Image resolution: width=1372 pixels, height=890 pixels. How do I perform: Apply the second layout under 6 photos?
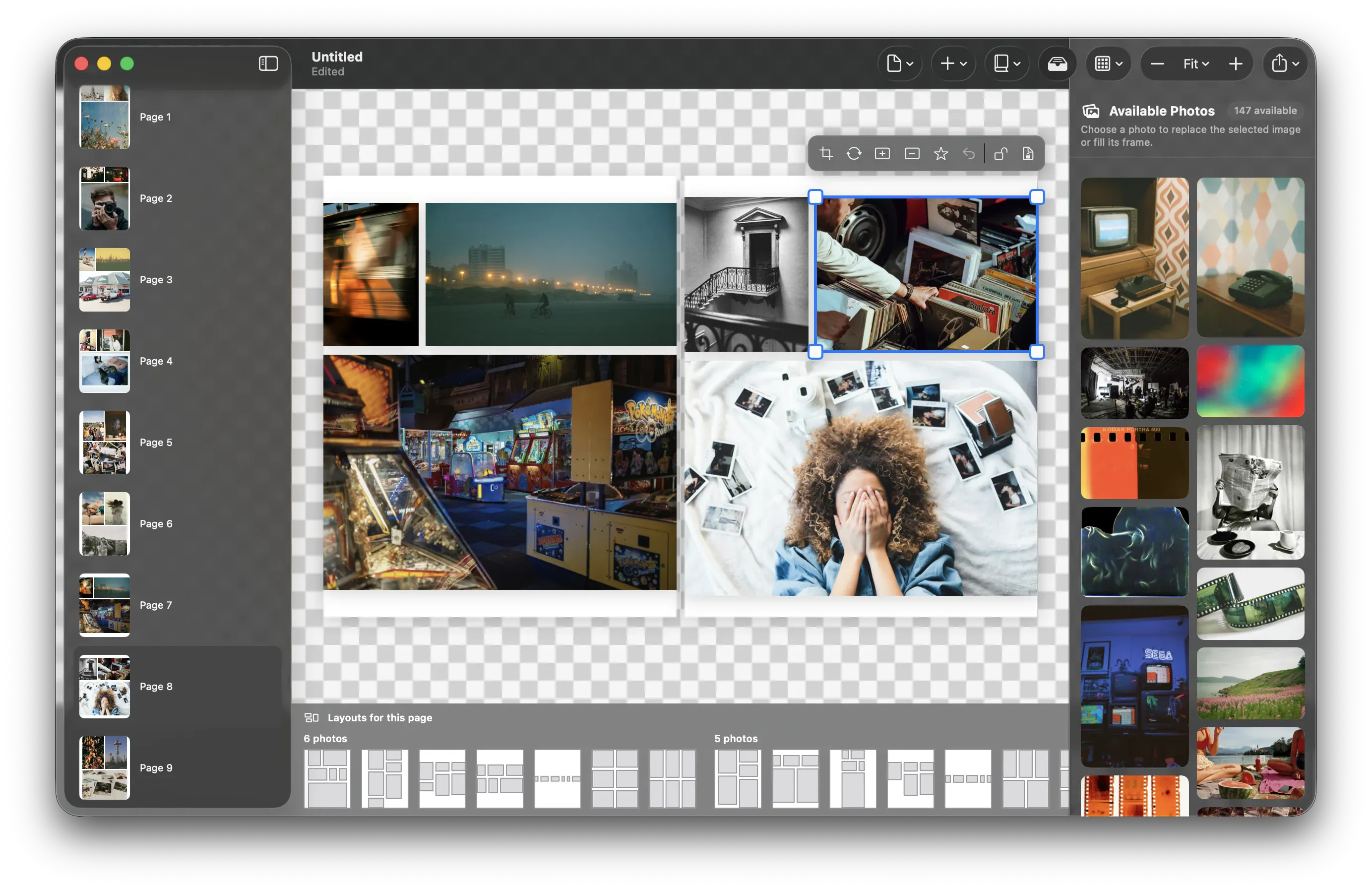(x=384, y=778)
